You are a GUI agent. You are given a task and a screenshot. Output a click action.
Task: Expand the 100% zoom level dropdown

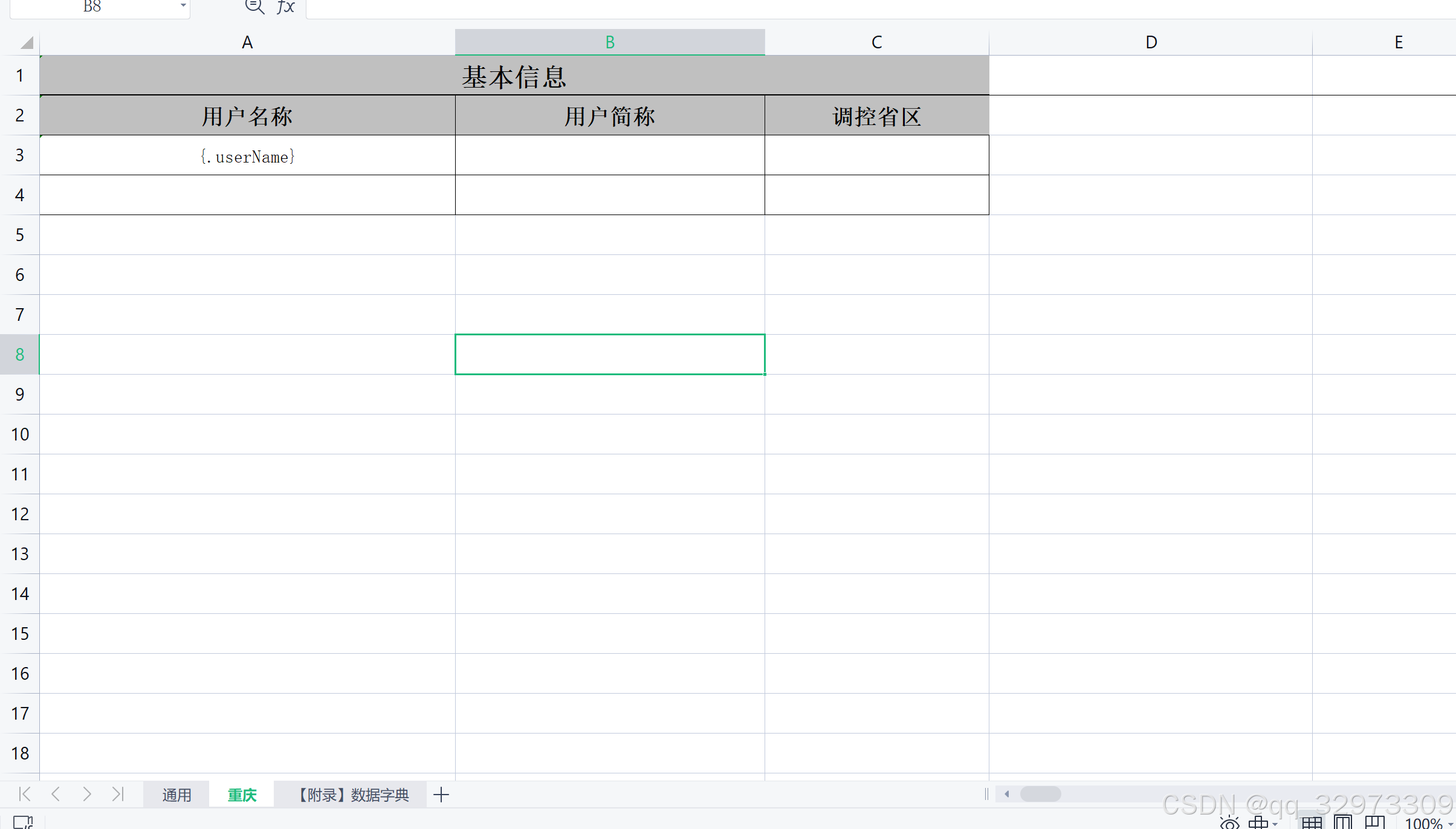(x=1450, y=824)
